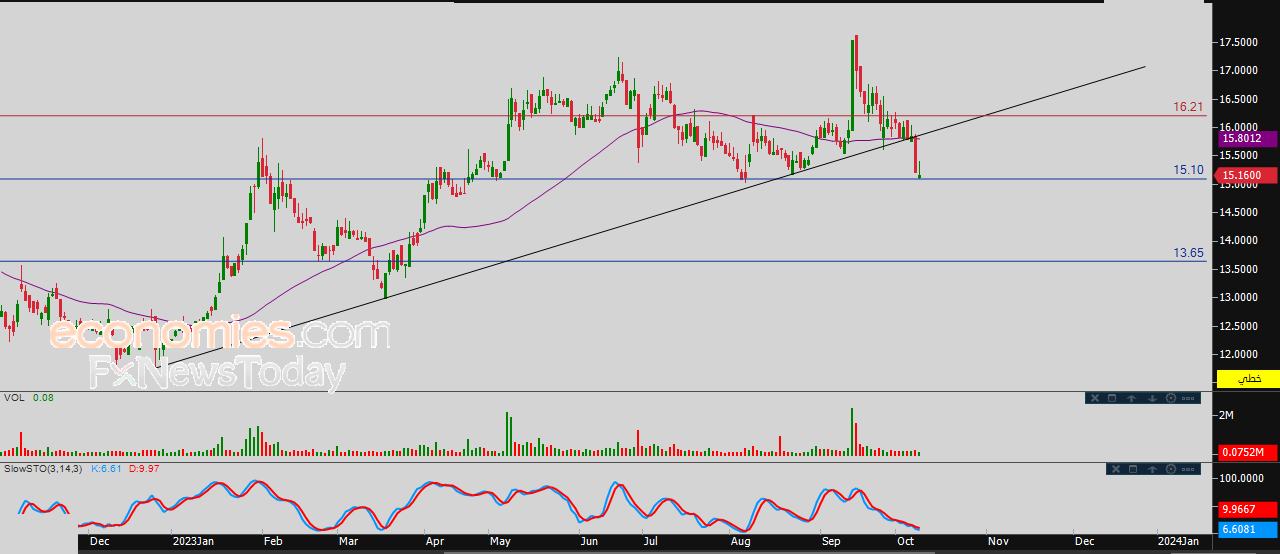
Task: Maximize the SlowSTO indicator panel
Action: click(1133, 468)
